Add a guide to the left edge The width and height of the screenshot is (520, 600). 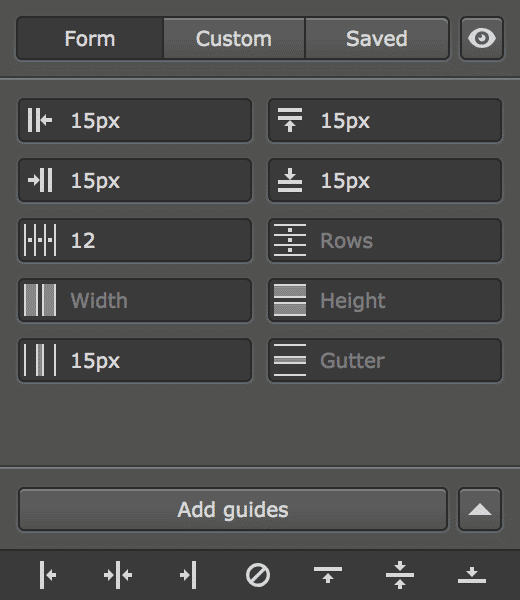(x=48, y=575)
